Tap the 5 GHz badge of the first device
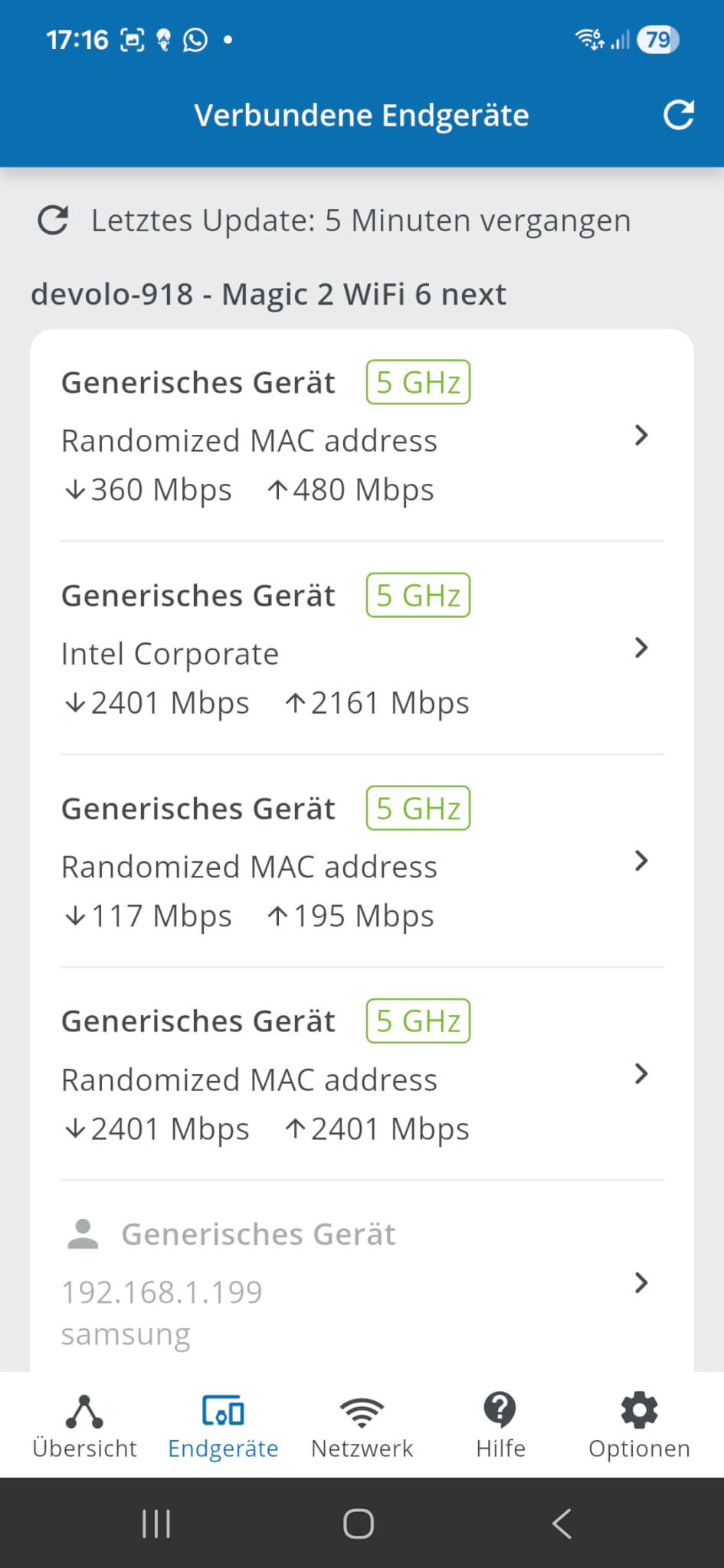This screenshot has width=724, height=1568. pyautogui.click(x=418, y=382)
